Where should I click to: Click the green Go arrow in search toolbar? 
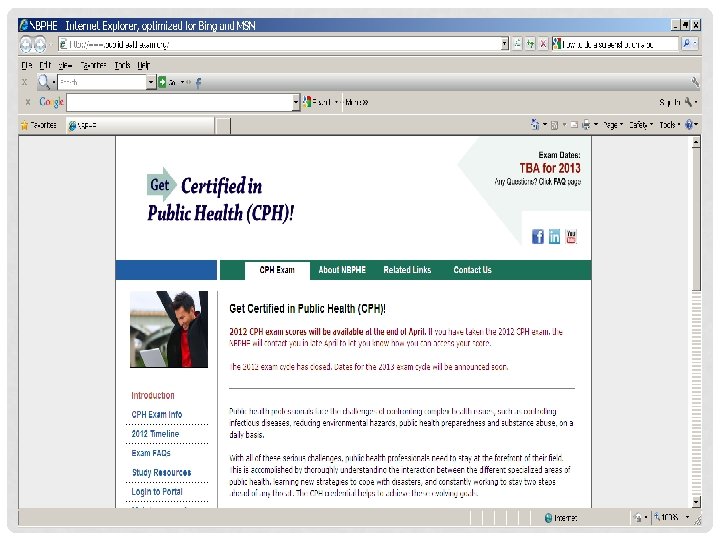[162, 82]
